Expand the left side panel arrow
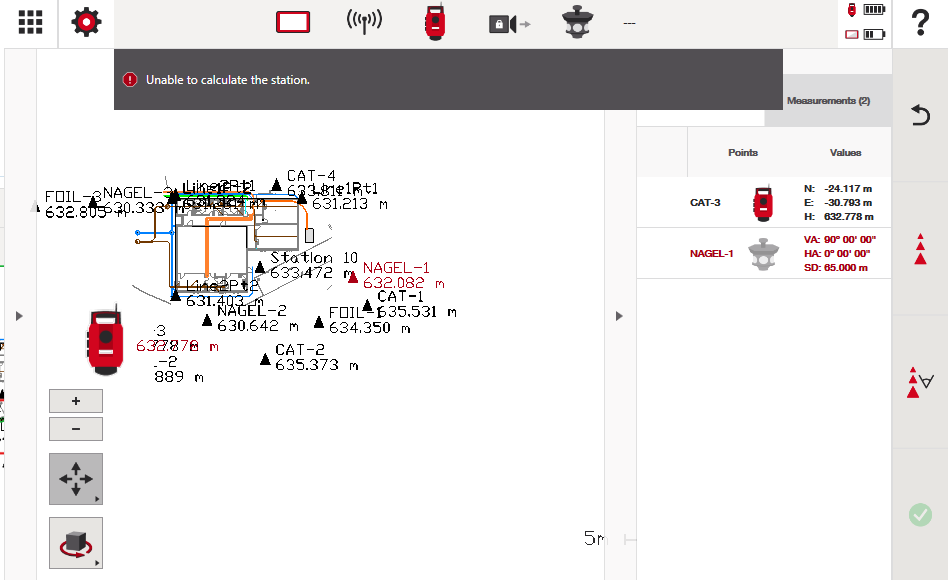This screenshot has width=949, height=580. [19, 316]
